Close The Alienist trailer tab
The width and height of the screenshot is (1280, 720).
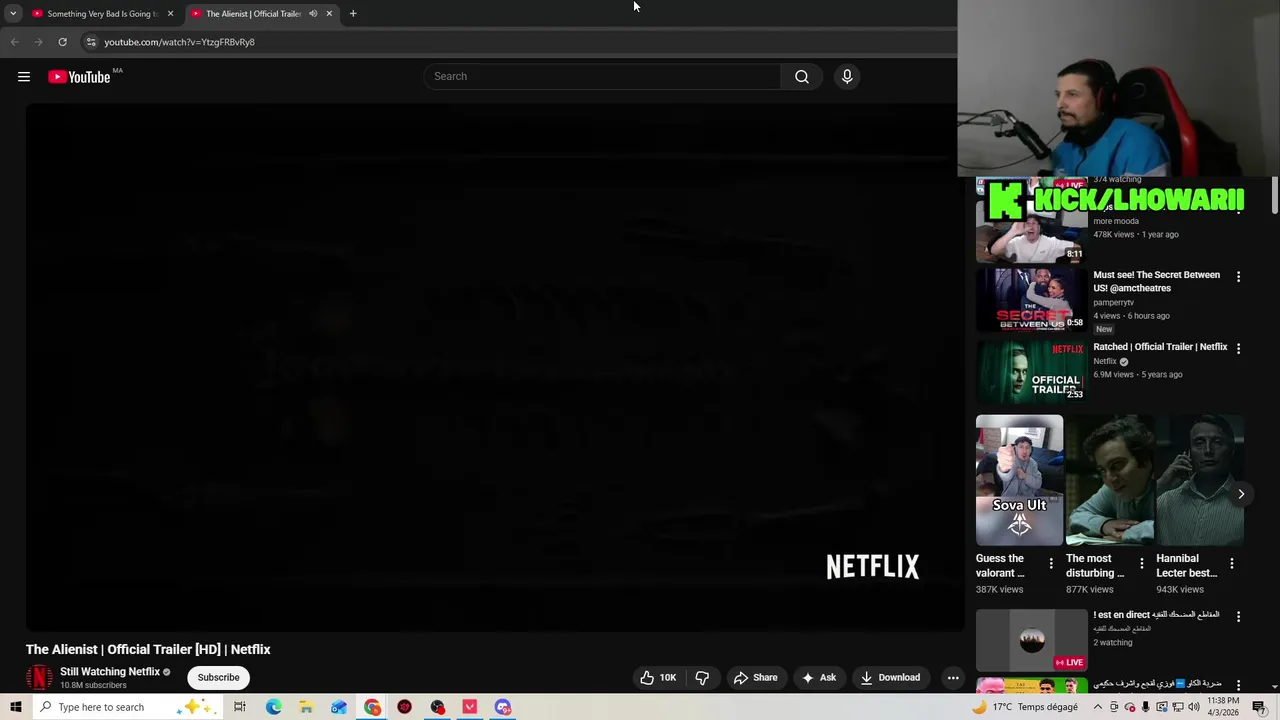point(329,14)
